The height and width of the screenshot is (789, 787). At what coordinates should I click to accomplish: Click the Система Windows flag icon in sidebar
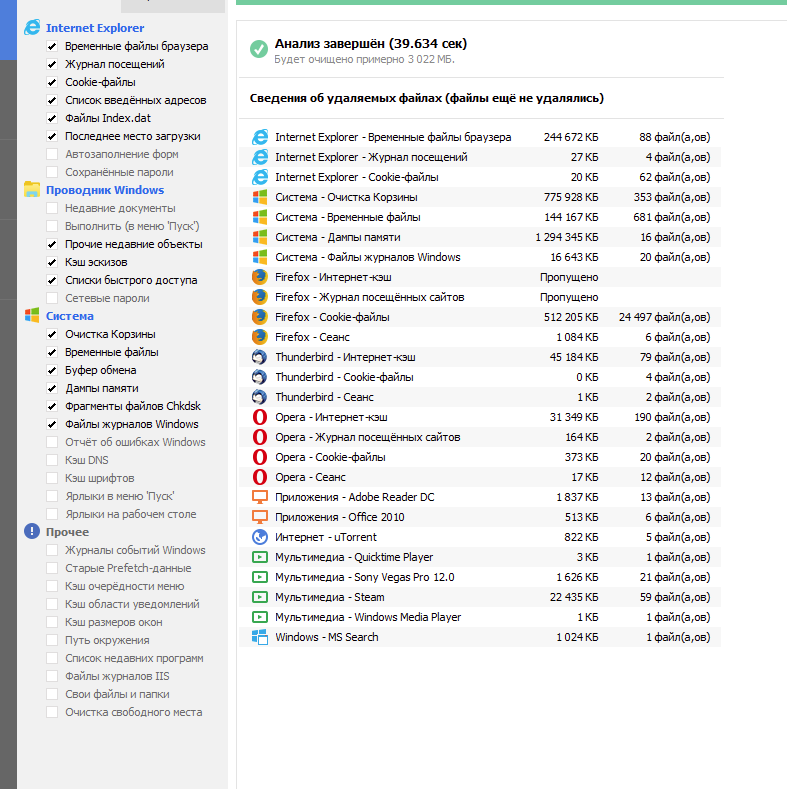32,315
